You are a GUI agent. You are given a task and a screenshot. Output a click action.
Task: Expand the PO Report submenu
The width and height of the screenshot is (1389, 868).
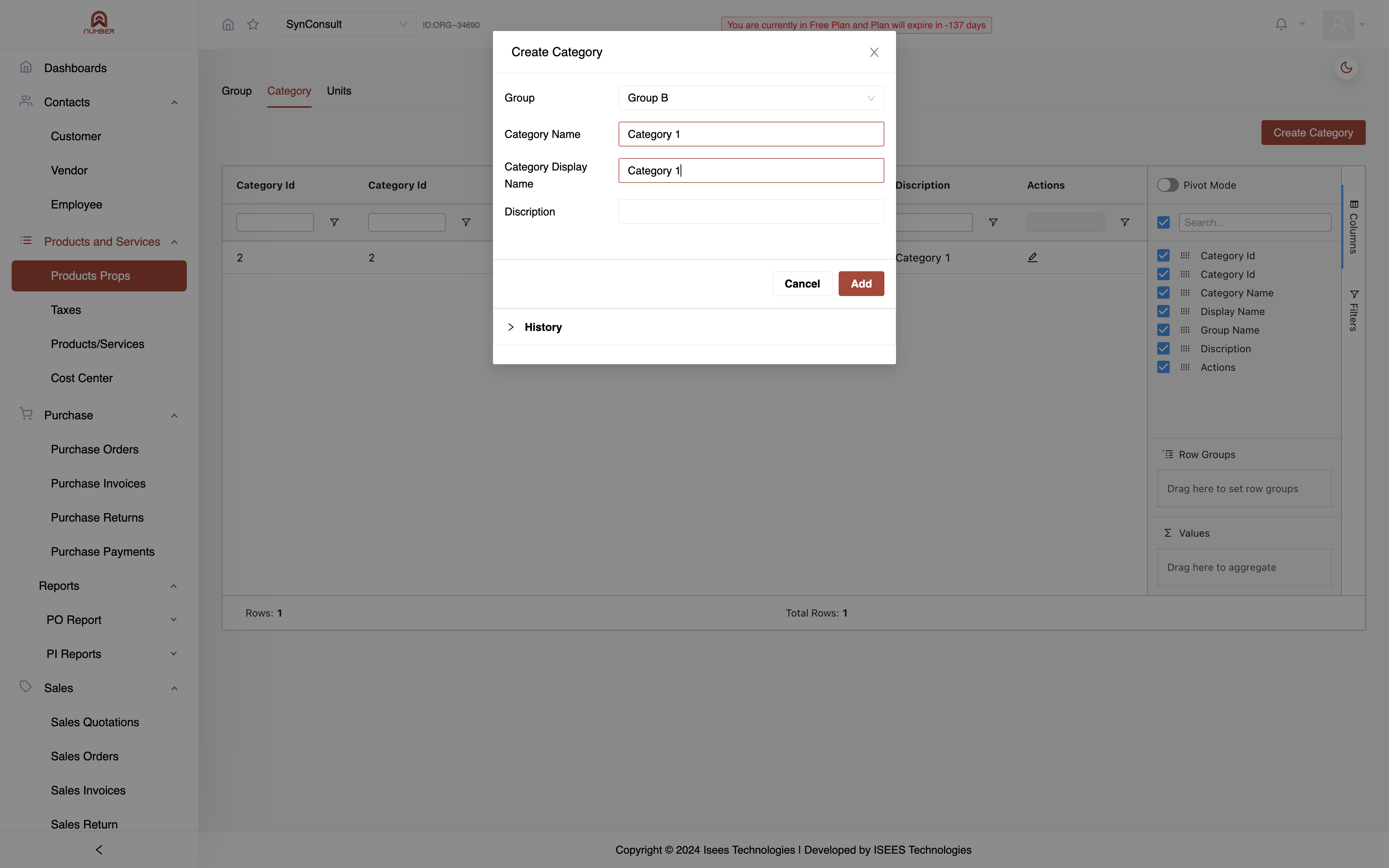[173, 620]
